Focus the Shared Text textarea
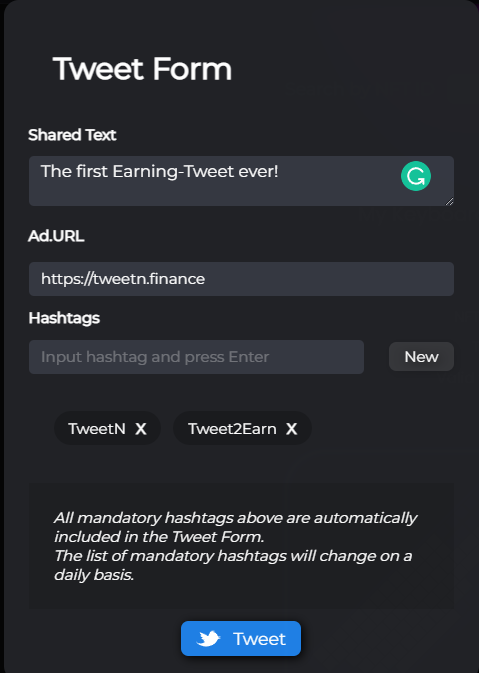This screenshot has height=673, width=479. coord(241,181)
